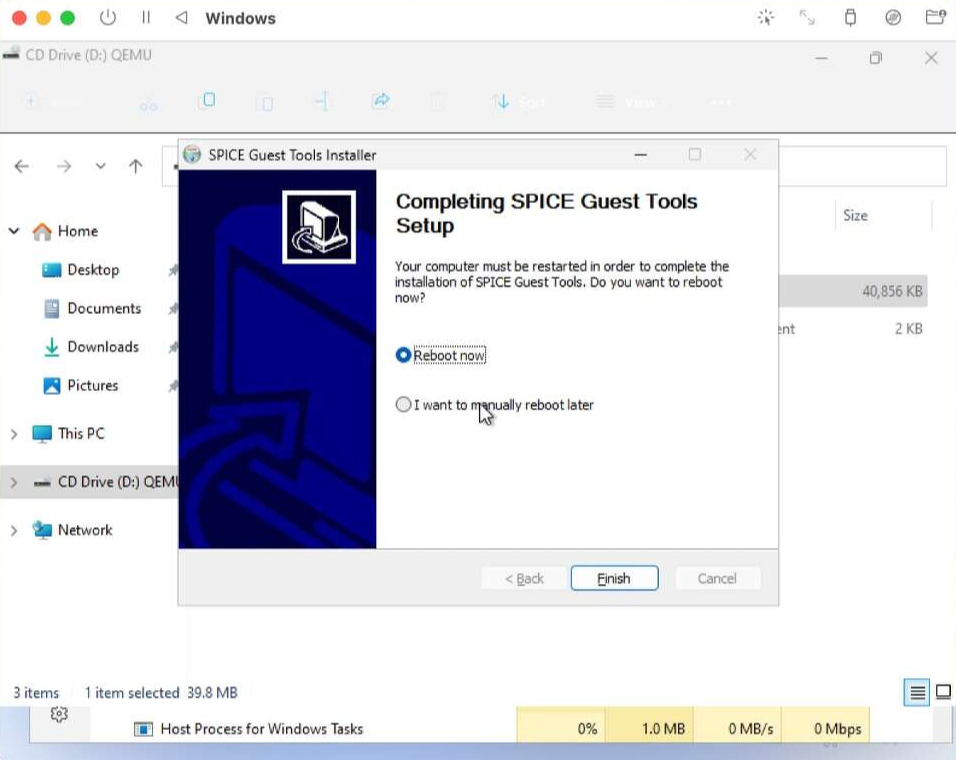Select Network in navigation pane
Viewport: 956px width, 760px height.
coord(73,530)
